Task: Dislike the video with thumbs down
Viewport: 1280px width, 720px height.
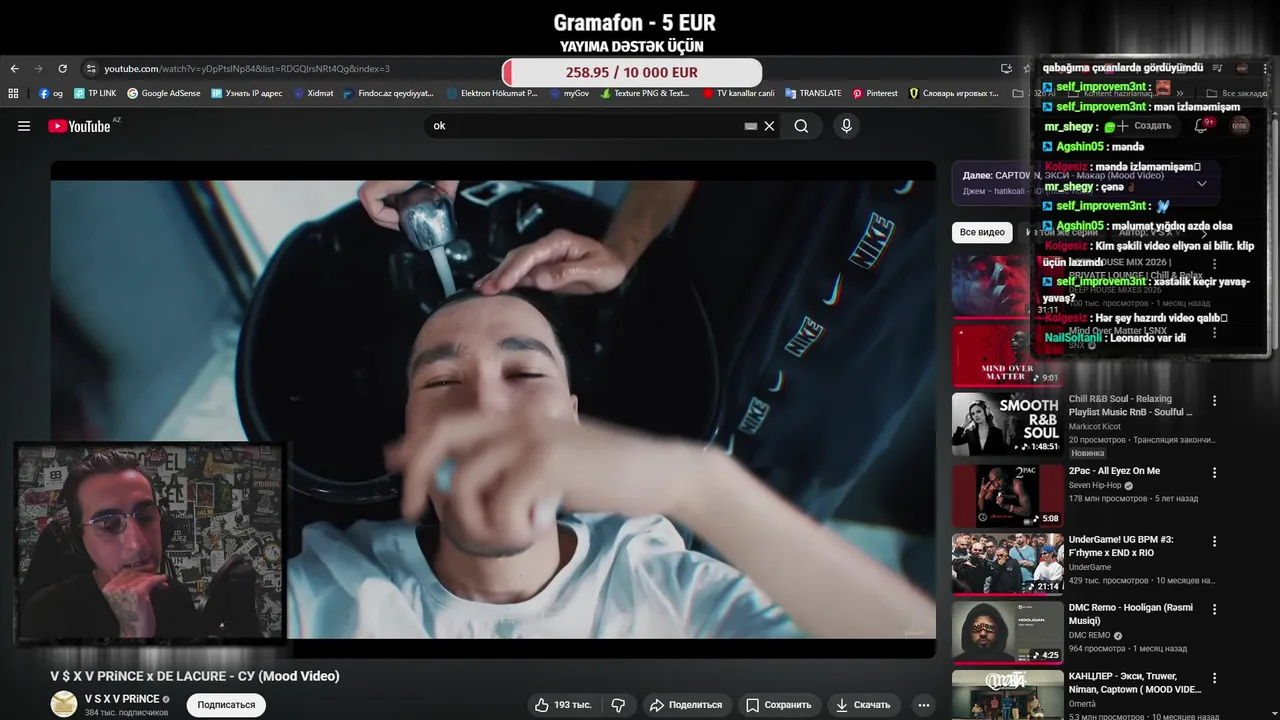Action: (x=618, y=705)
